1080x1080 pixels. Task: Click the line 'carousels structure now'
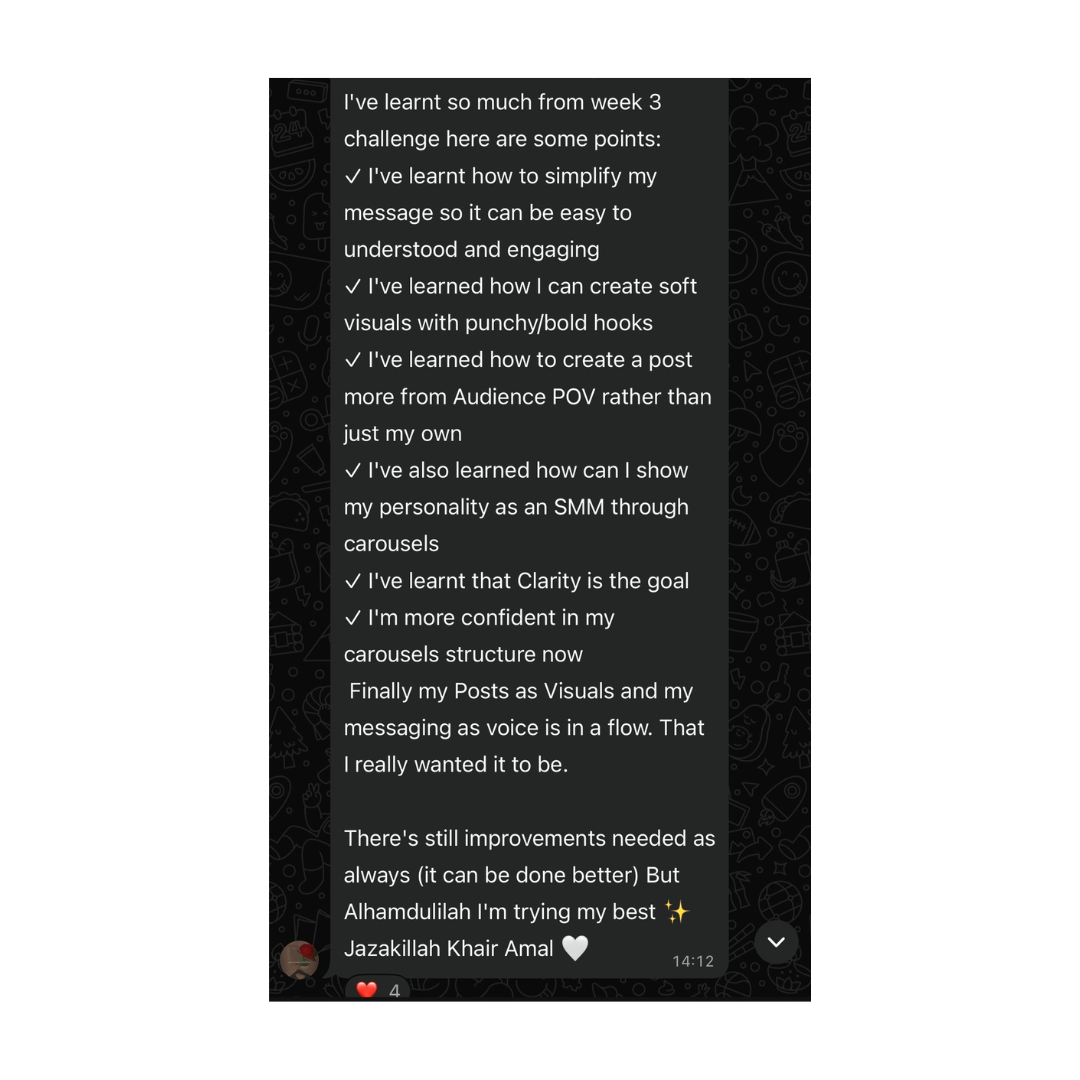[x=463, y=654]
